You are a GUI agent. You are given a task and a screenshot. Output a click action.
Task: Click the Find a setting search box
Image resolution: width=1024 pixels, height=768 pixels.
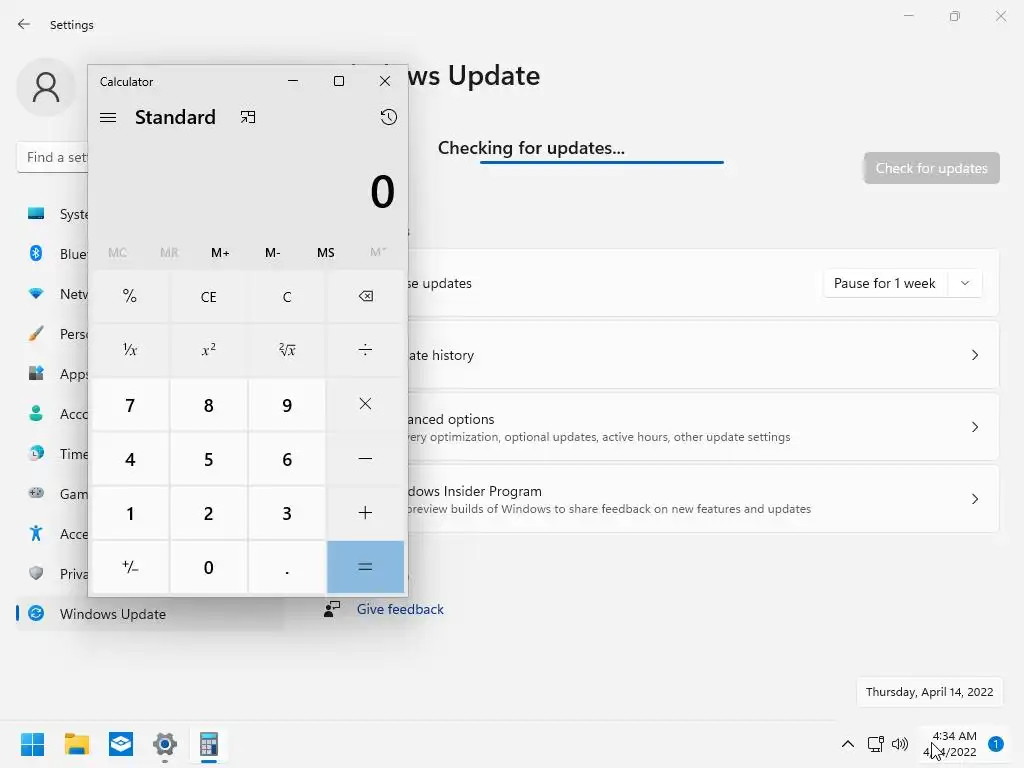tap(52, 157)
